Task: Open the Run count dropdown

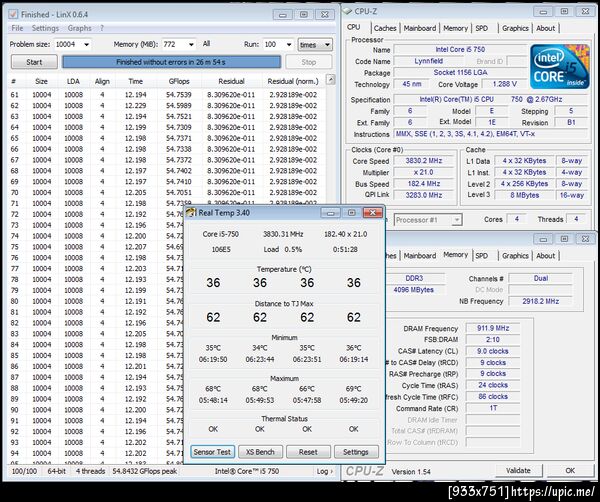Action: pyautogui.click(x=289, y=44)
